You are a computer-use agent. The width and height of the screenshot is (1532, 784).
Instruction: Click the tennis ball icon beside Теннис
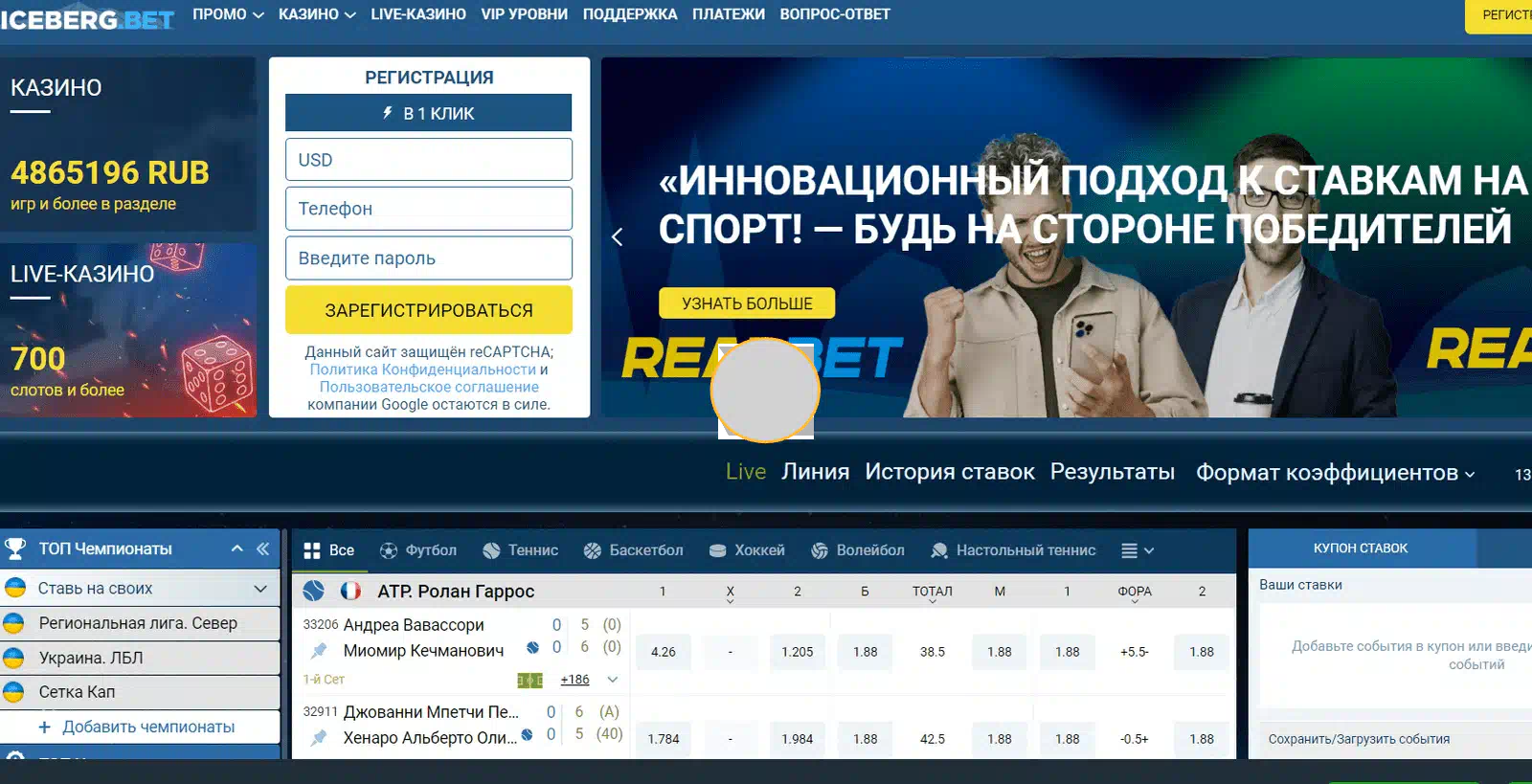coord(491,550)
